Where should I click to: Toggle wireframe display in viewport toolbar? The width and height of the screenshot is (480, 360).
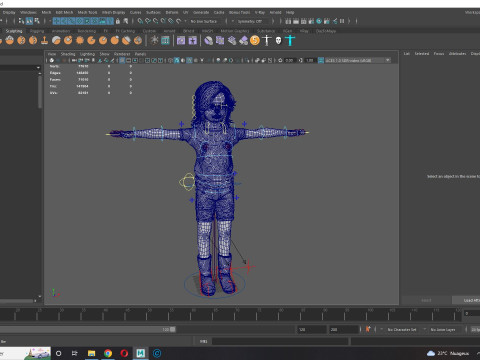pyautogui.click(x=170, y=60)
